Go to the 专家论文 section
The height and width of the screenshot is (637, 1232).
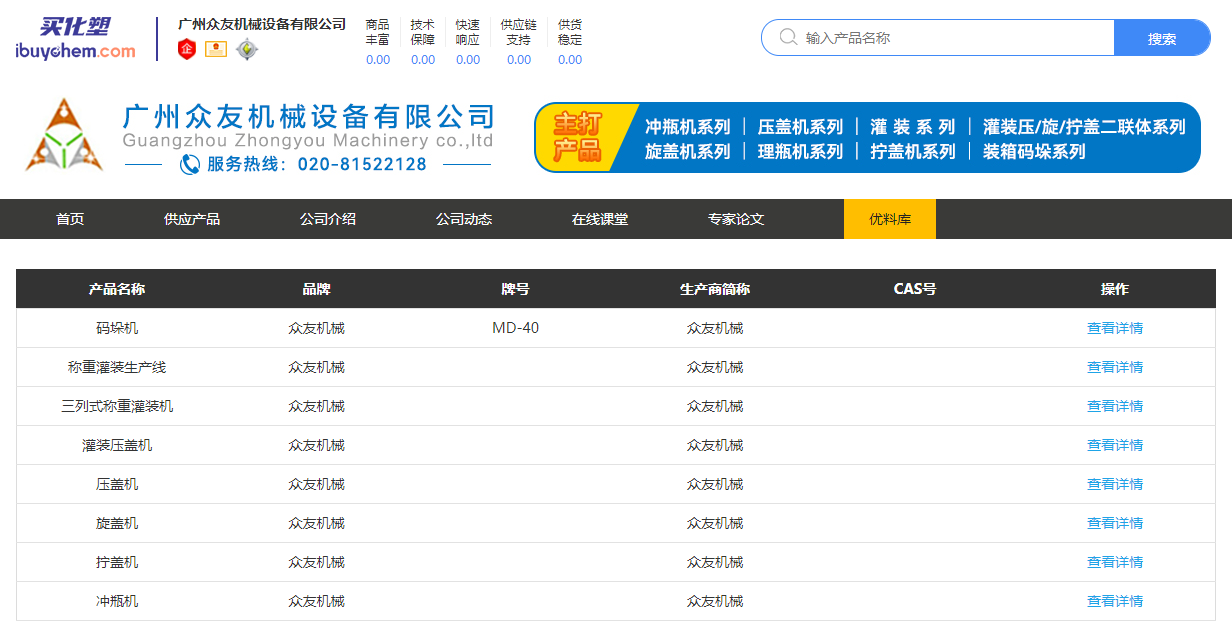pos(736,219)
